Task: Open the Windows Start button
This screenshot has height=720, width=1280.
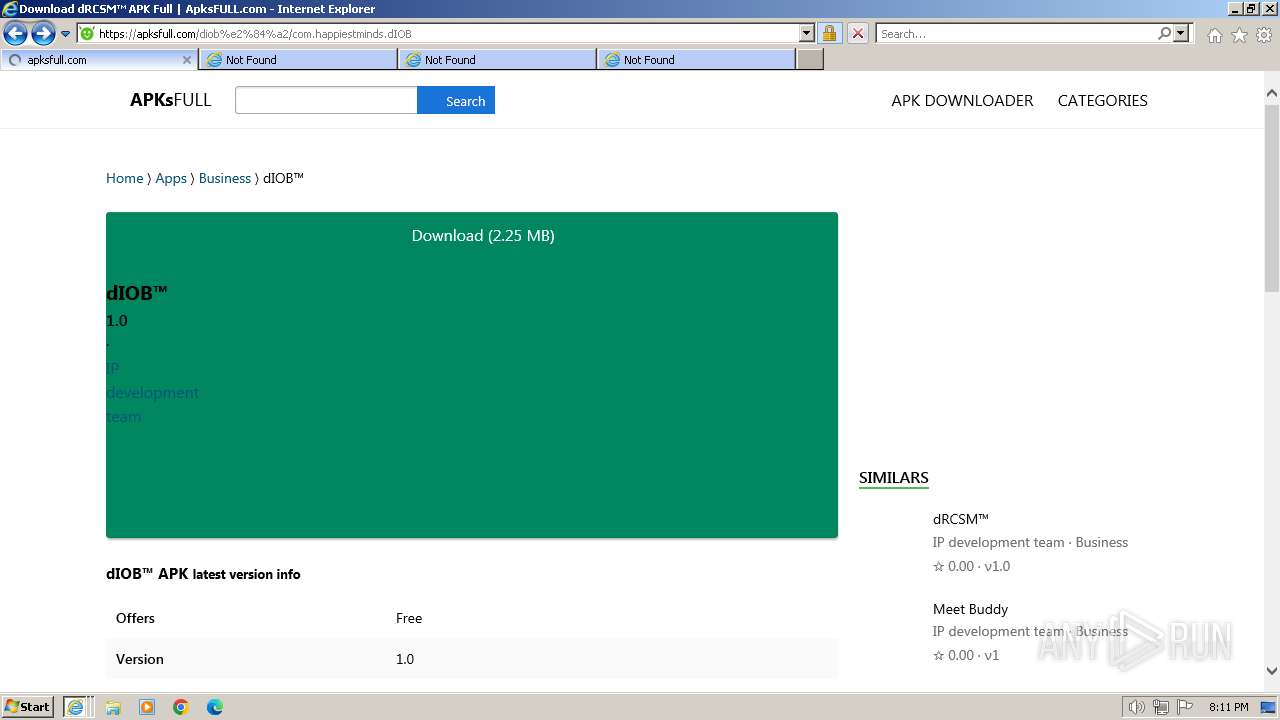Action: point(28,706)
